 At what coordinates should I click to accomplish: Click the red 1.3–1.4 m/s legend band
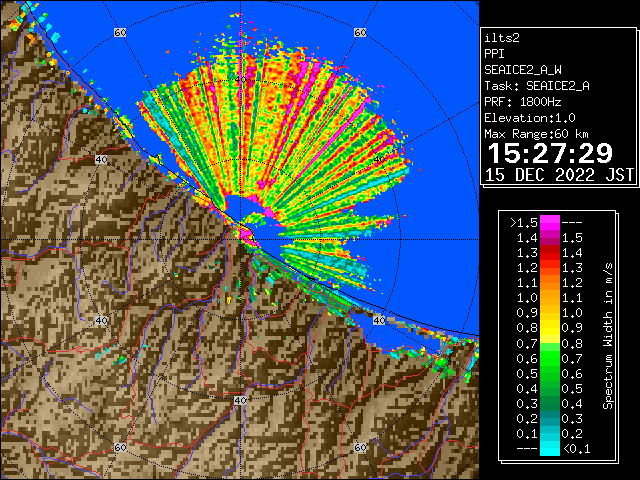tap(550, 253)
